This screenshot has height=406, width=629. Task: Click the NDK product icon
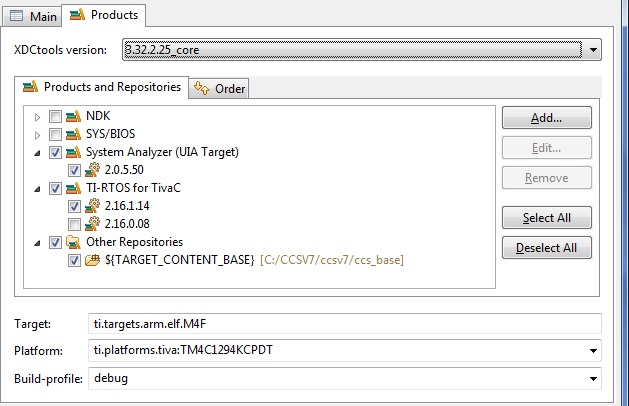pos(73,116)
